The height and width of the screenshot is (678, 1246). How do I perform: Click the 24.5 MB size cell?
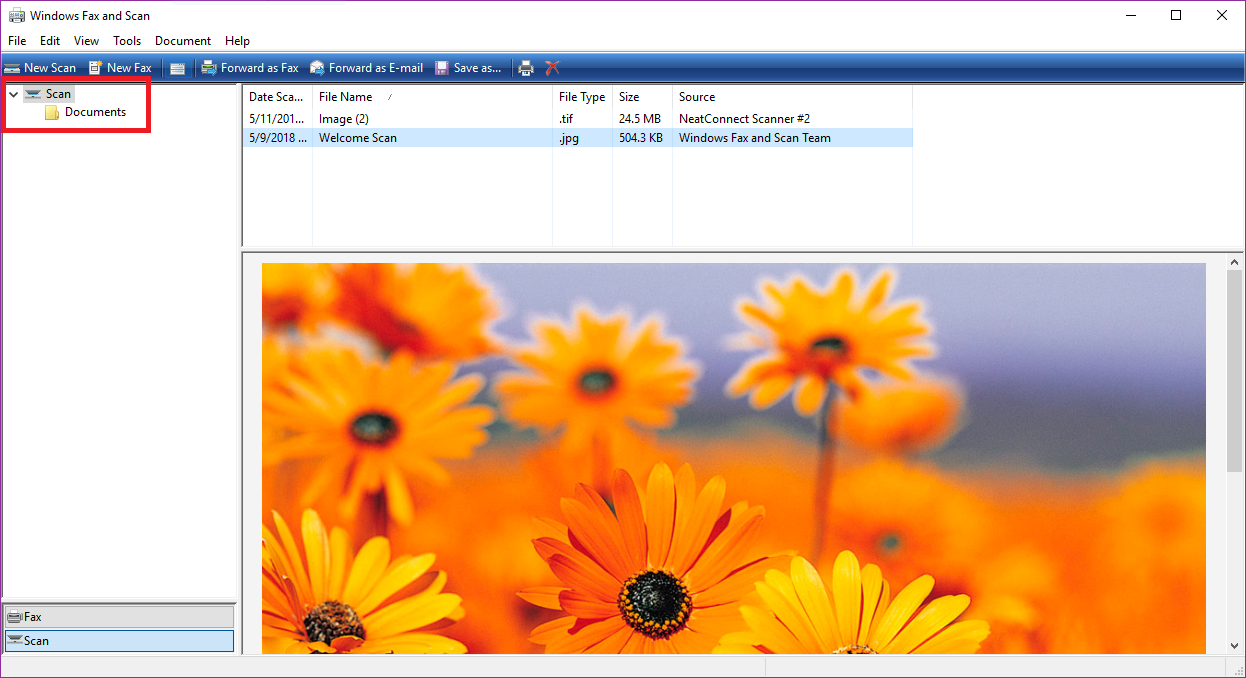tap(640, 119)
